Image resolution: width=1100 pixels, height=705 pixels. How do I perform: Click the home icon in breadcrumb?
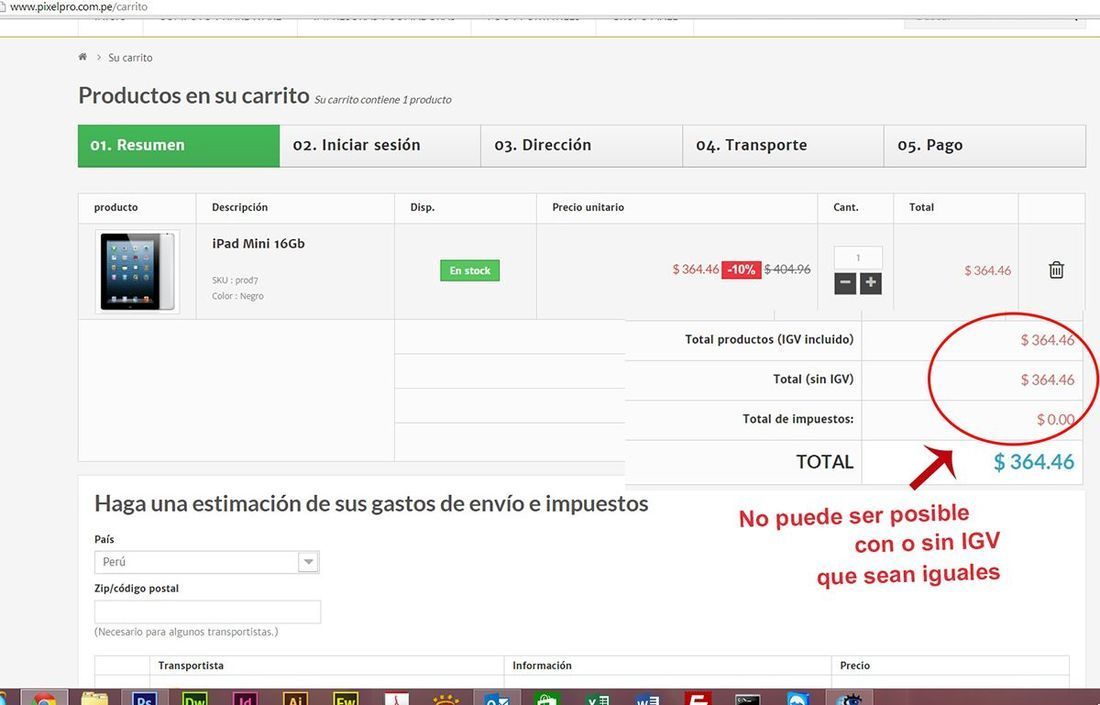point(82,57)
